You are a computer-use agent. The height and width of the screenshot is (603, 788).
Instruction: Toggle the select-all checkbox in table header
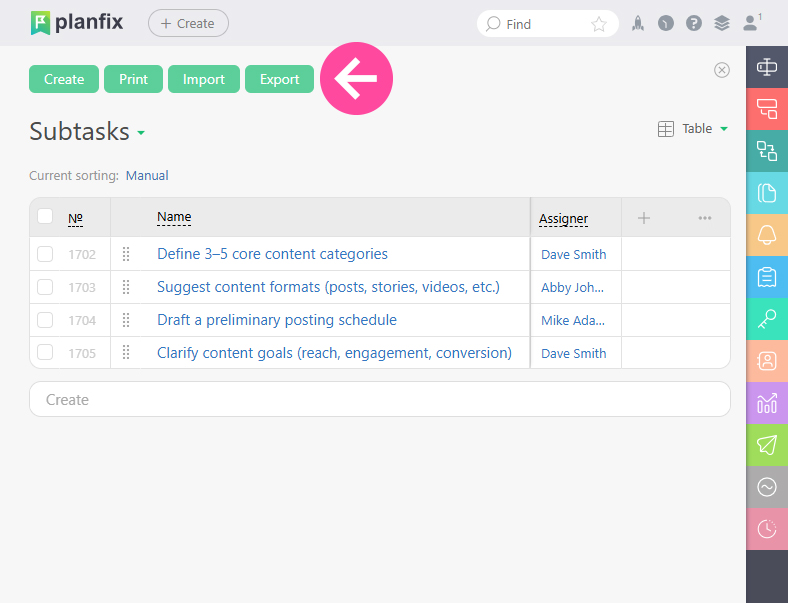[x=45, y=216]
